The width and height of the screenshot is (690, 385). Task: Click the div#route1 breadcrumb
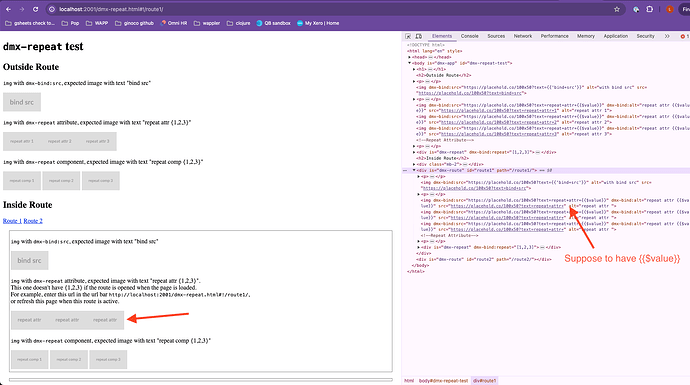(484, 381)
